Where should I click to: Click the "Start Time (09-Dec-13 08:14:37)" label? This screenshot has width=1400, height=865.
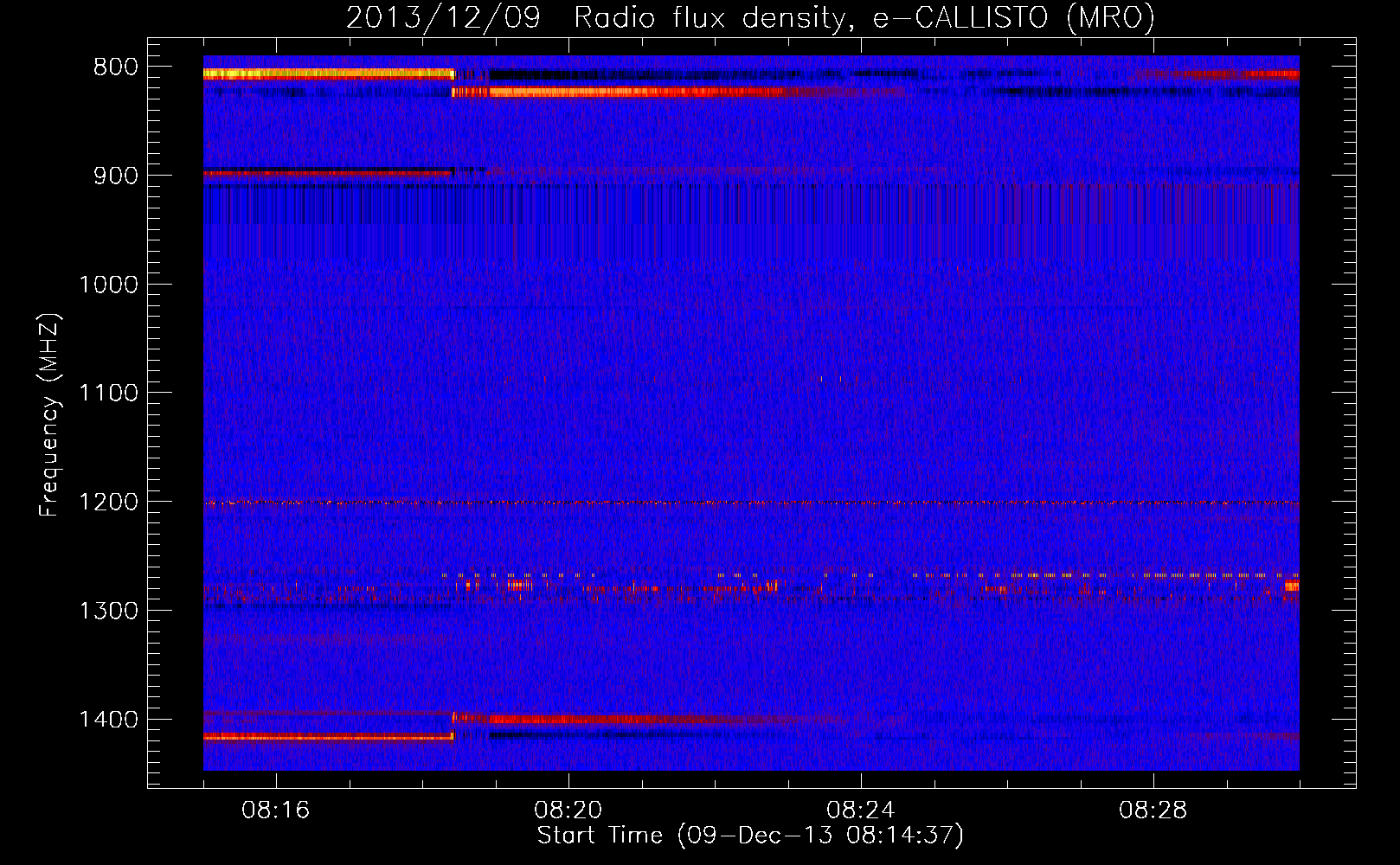(x=750, y=836)
